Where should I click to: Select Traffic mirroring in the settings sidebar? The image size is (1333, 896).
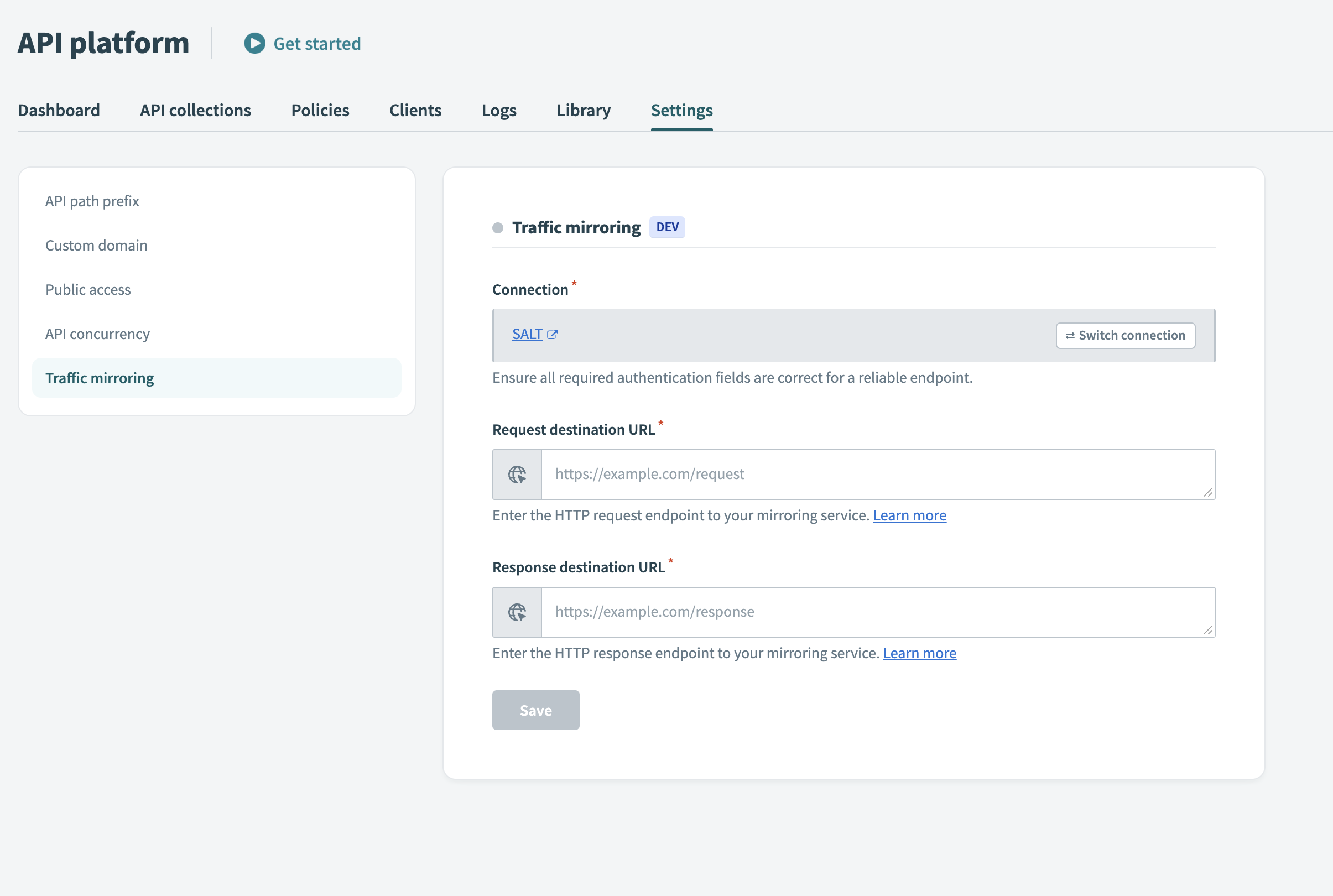100,378
